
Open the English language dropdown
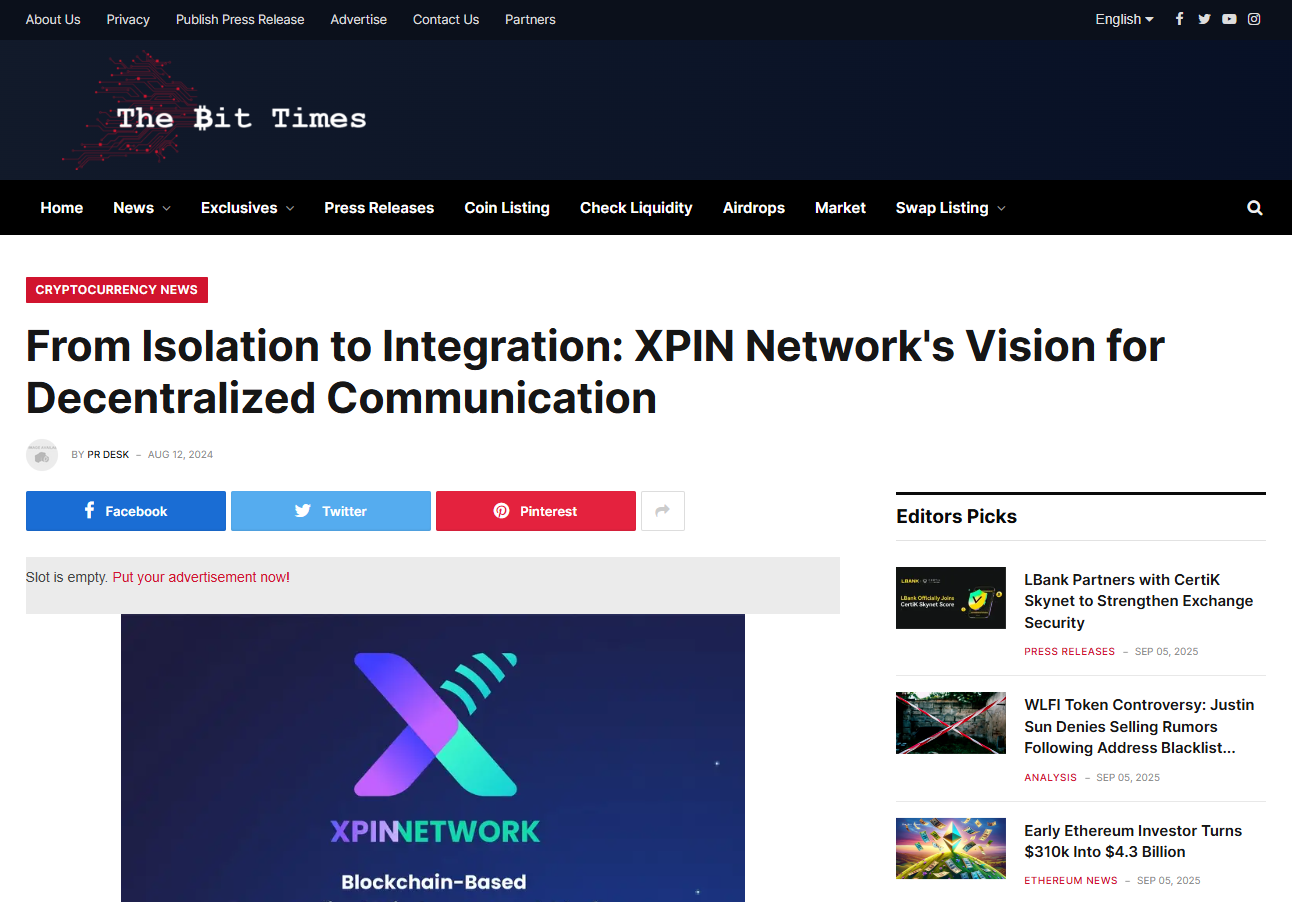click(1124, 19)
